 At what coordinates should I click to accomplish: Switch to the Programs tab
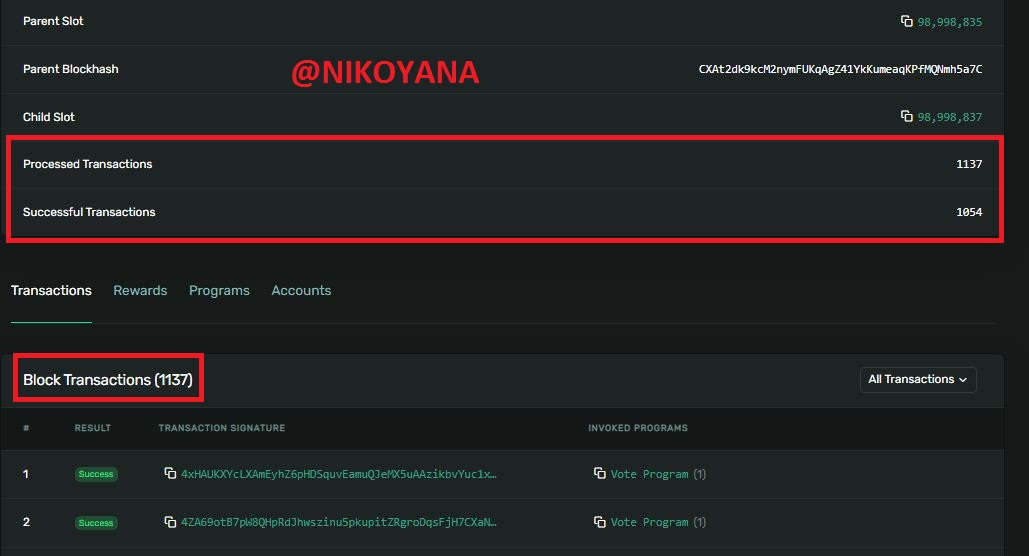pos(219,291)
